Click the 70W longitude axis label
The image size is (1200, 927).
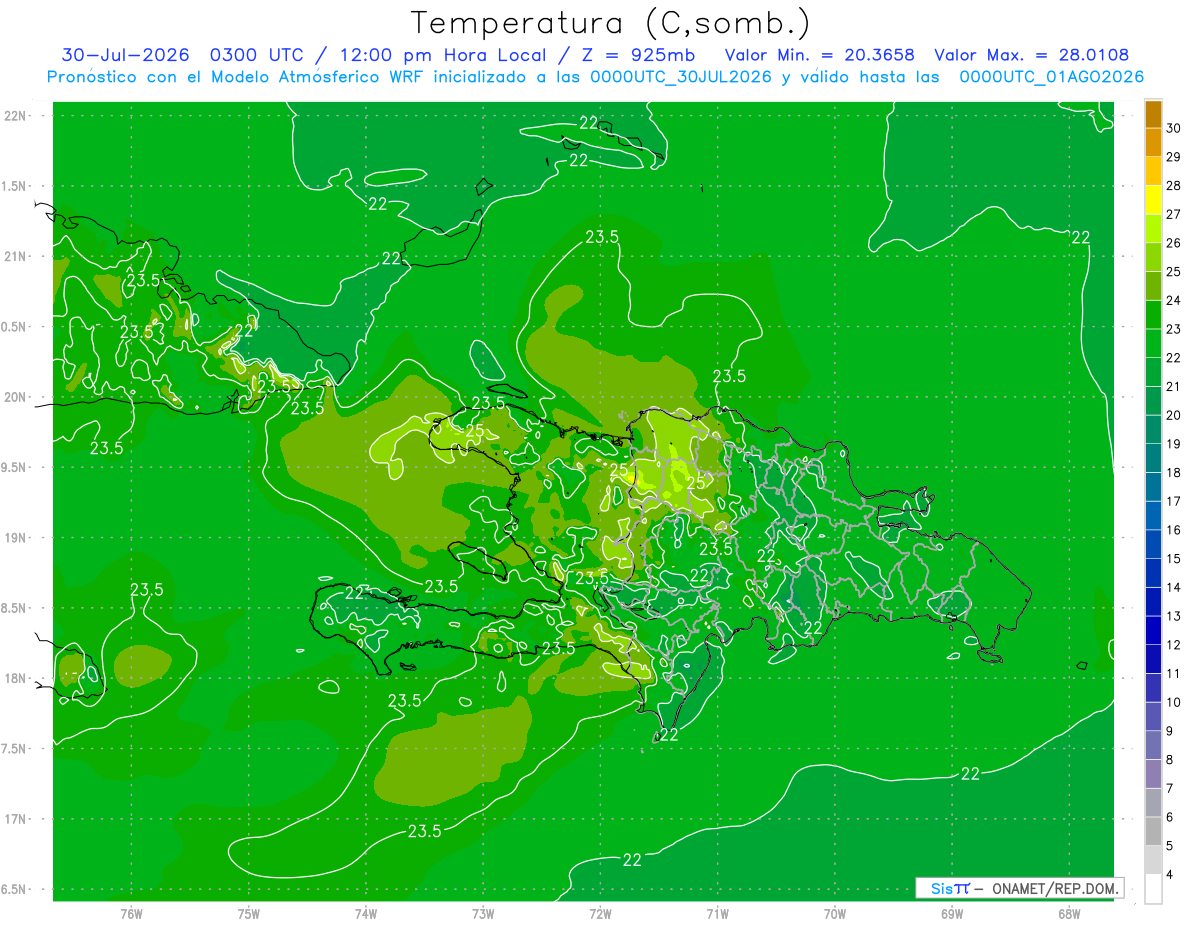[x=835, y=913]
